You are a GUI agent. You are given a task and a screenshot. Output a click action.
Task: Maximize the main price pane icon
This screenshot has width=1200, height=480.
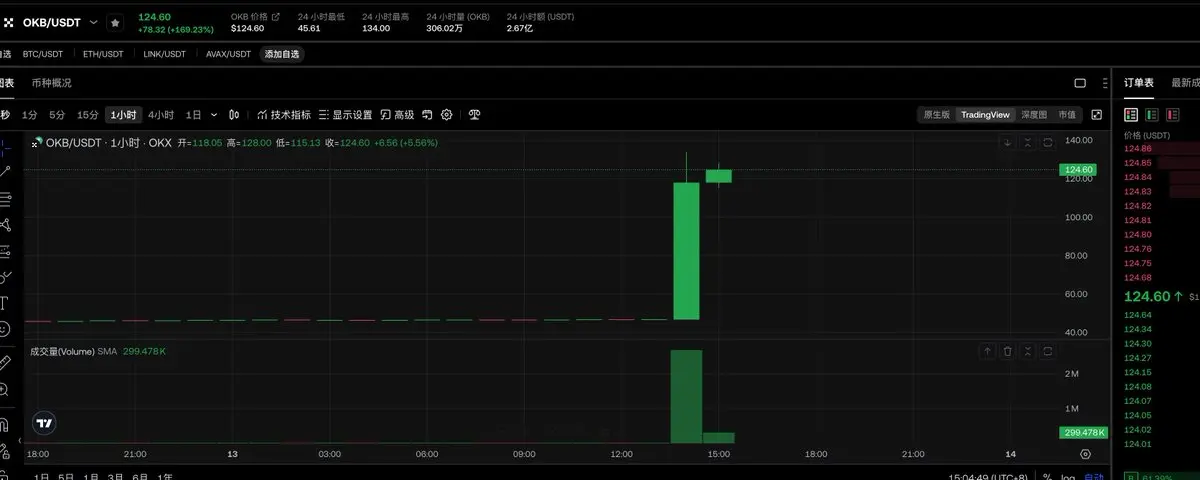(1047, 143)
